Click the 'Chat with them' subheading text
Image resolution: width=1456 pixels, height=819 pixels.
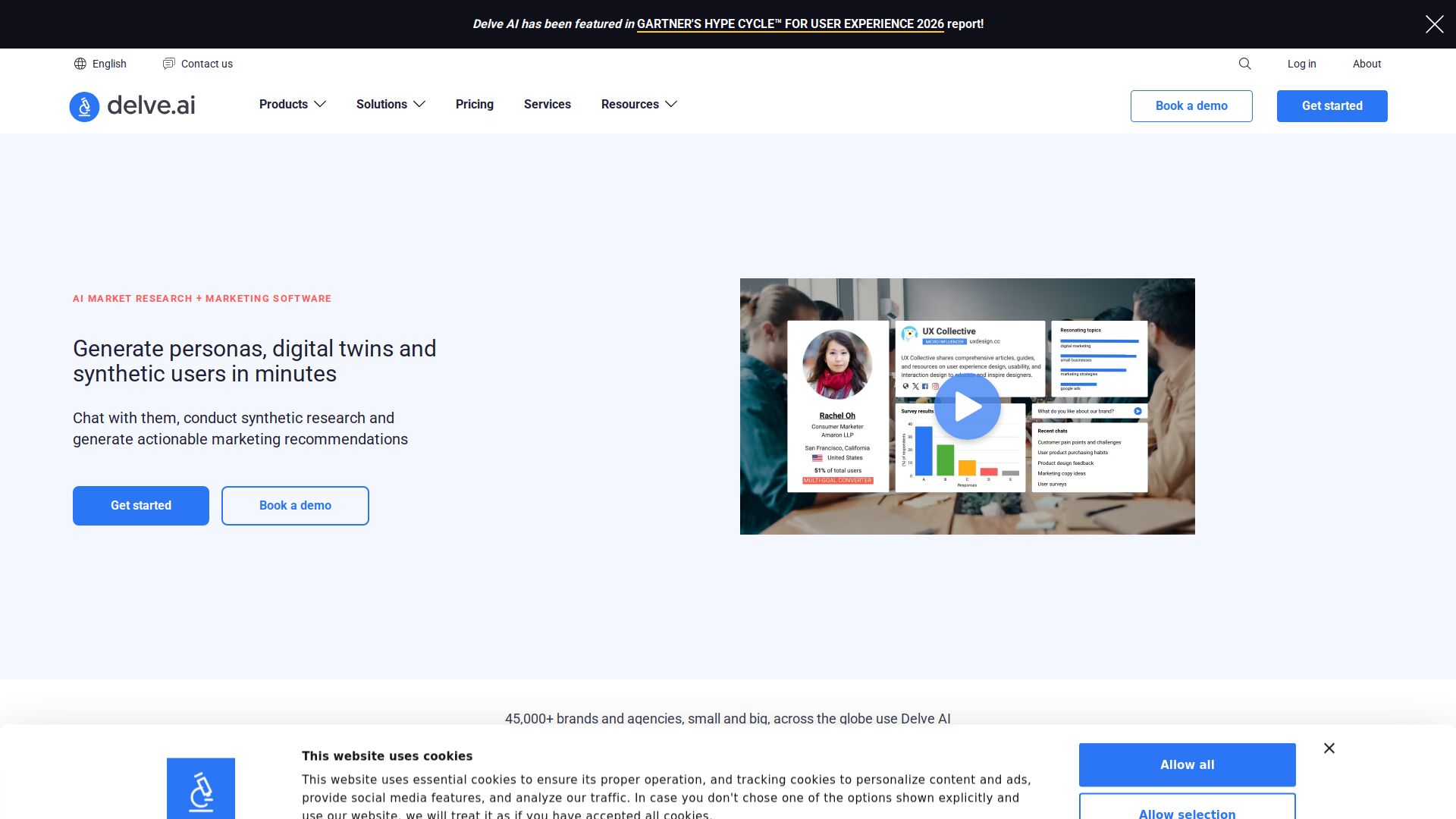point(240,428)
